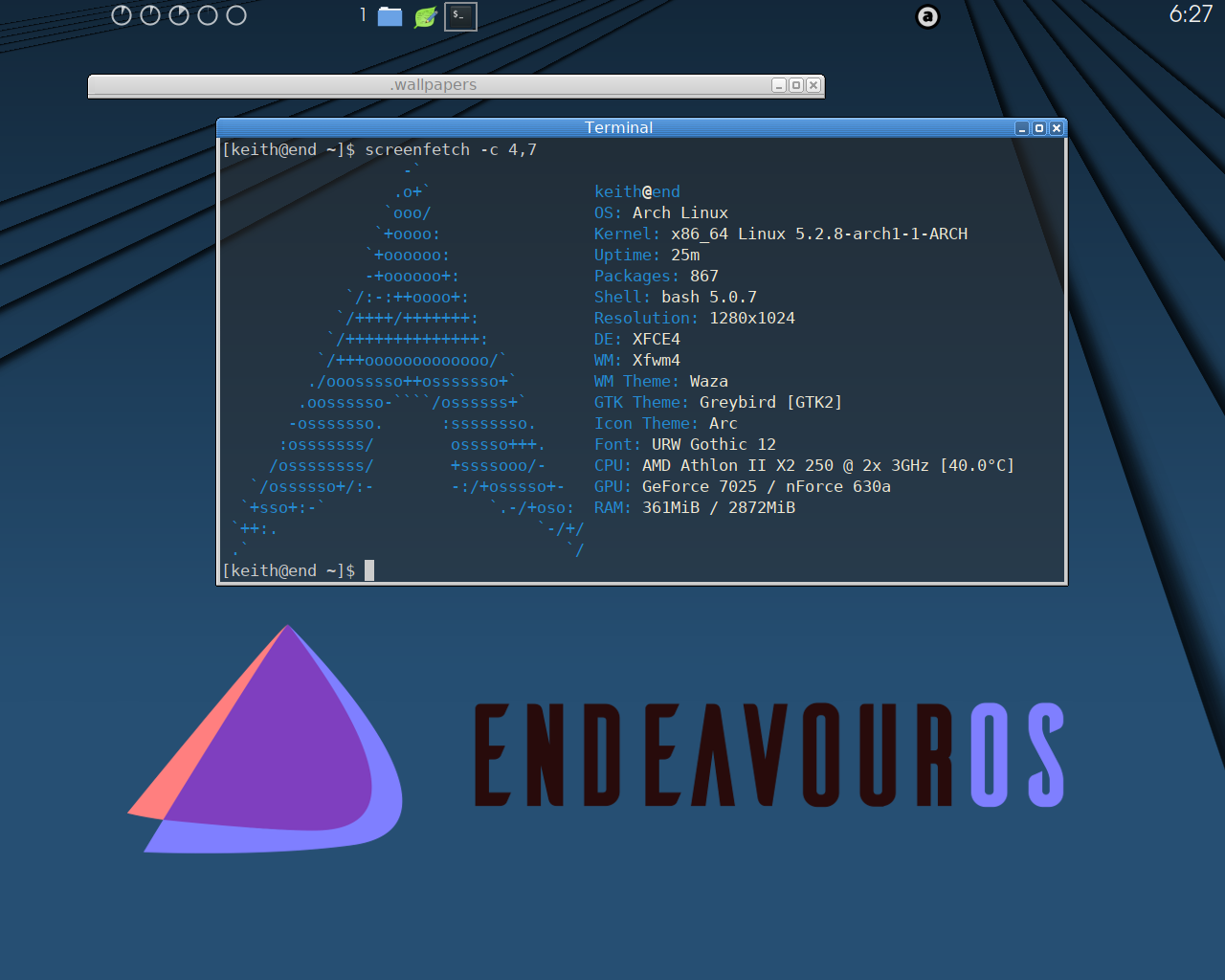Click the workspace number 1 indicator
1225x980 pixels.
click(x=363, y=14)
